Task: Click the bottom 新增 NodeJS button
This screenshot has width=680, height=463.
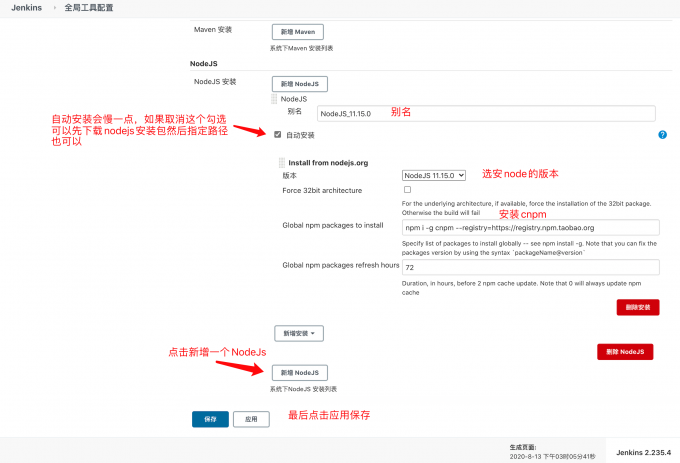Action: click(300, 373)
